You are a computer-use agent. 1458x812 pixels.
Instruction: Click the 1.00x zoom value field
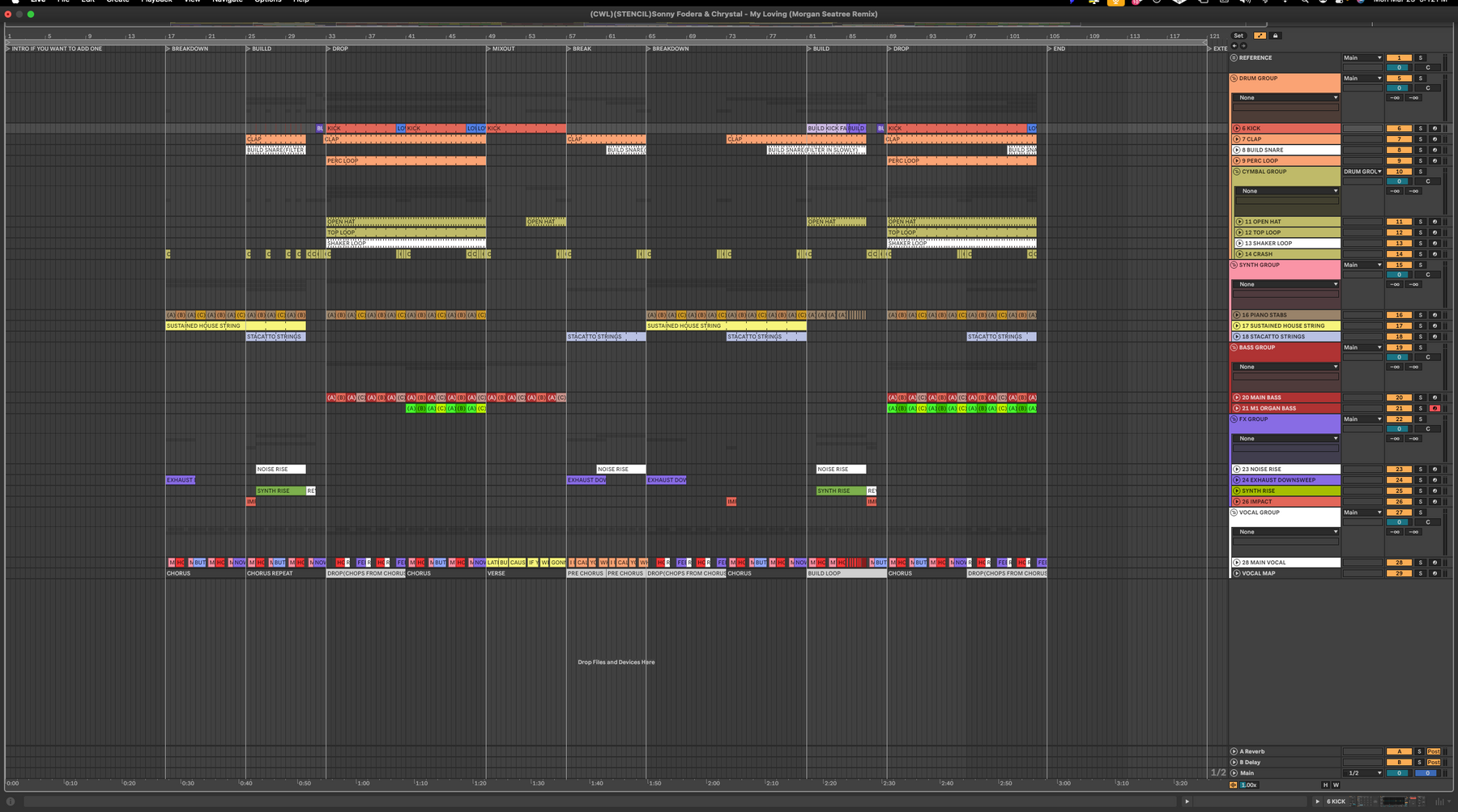(1250, 785)
